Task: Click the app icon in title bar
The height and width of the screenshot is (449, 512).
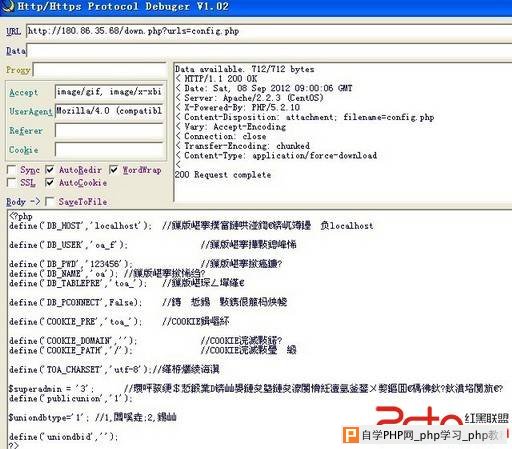Action: [8, 6]
